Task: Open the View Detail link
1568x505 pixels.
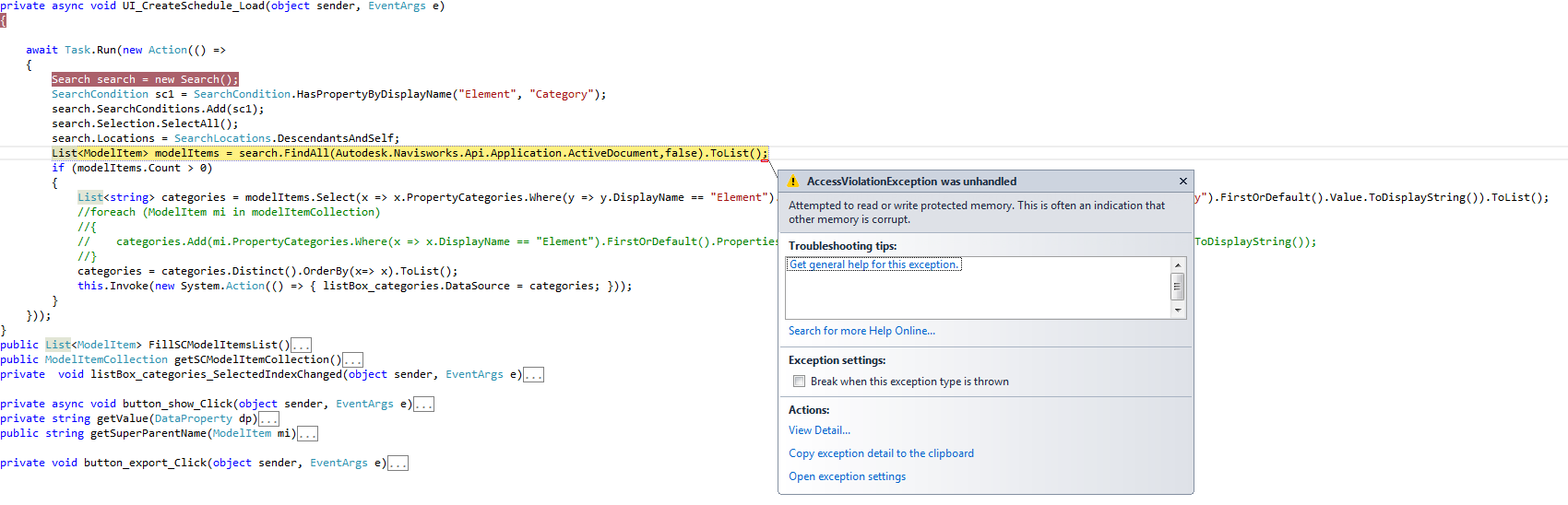Action: pyautogui.click(x=819, y=430)
